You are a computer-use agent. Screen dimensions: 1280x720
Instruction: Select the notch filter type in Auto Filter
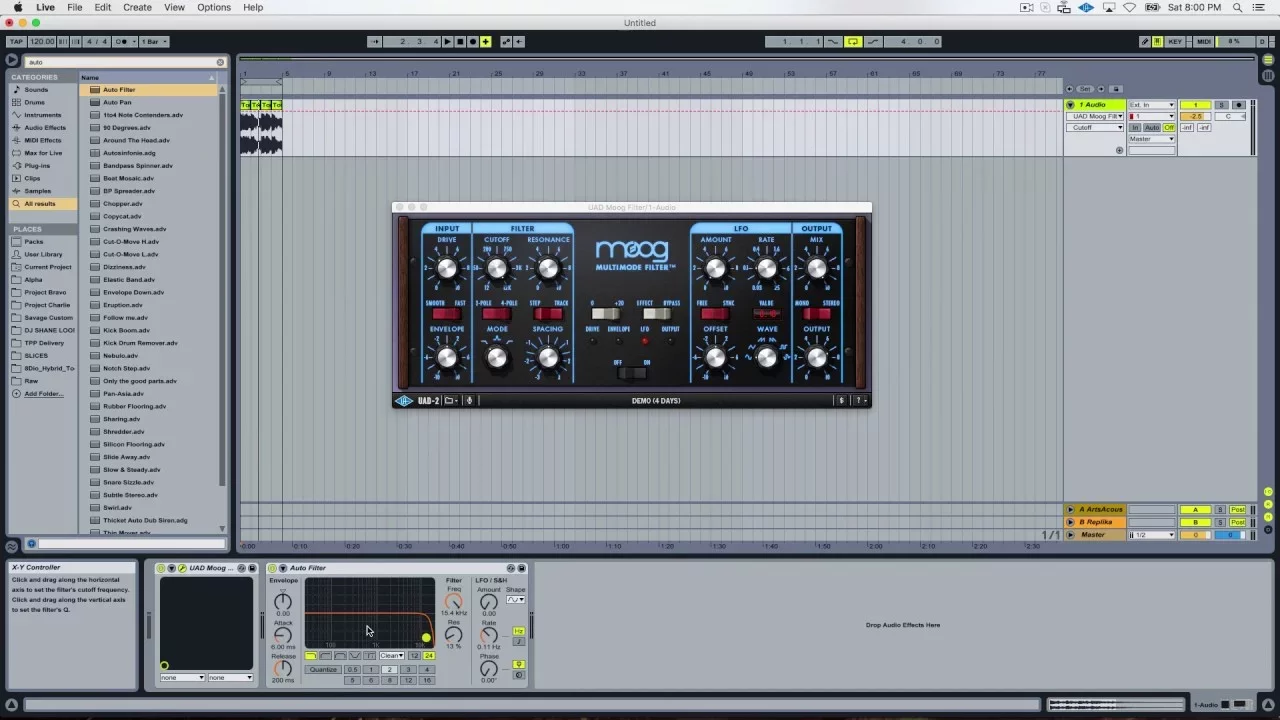pyautogui.click(x=355, y=656)
